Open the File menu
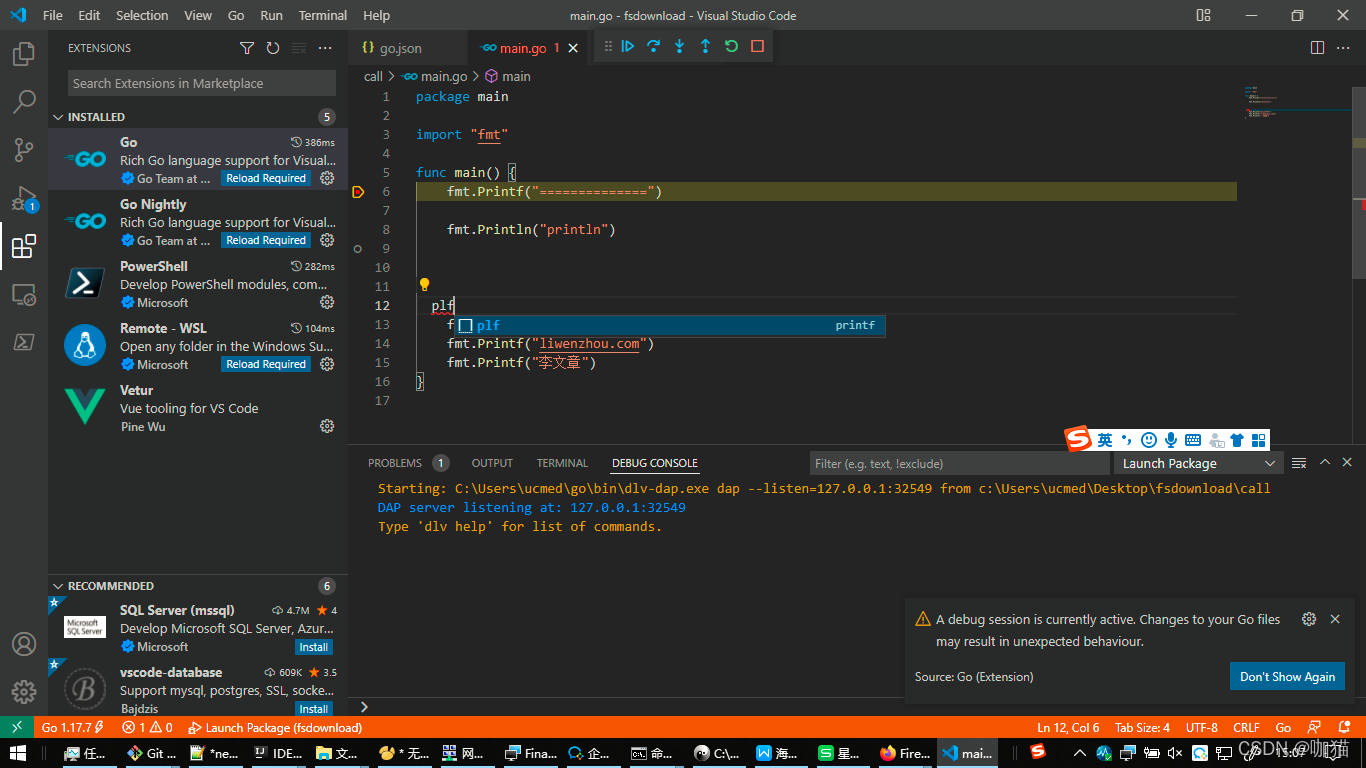The width and height of the screenshot is (1366, 768). [52, 15]
